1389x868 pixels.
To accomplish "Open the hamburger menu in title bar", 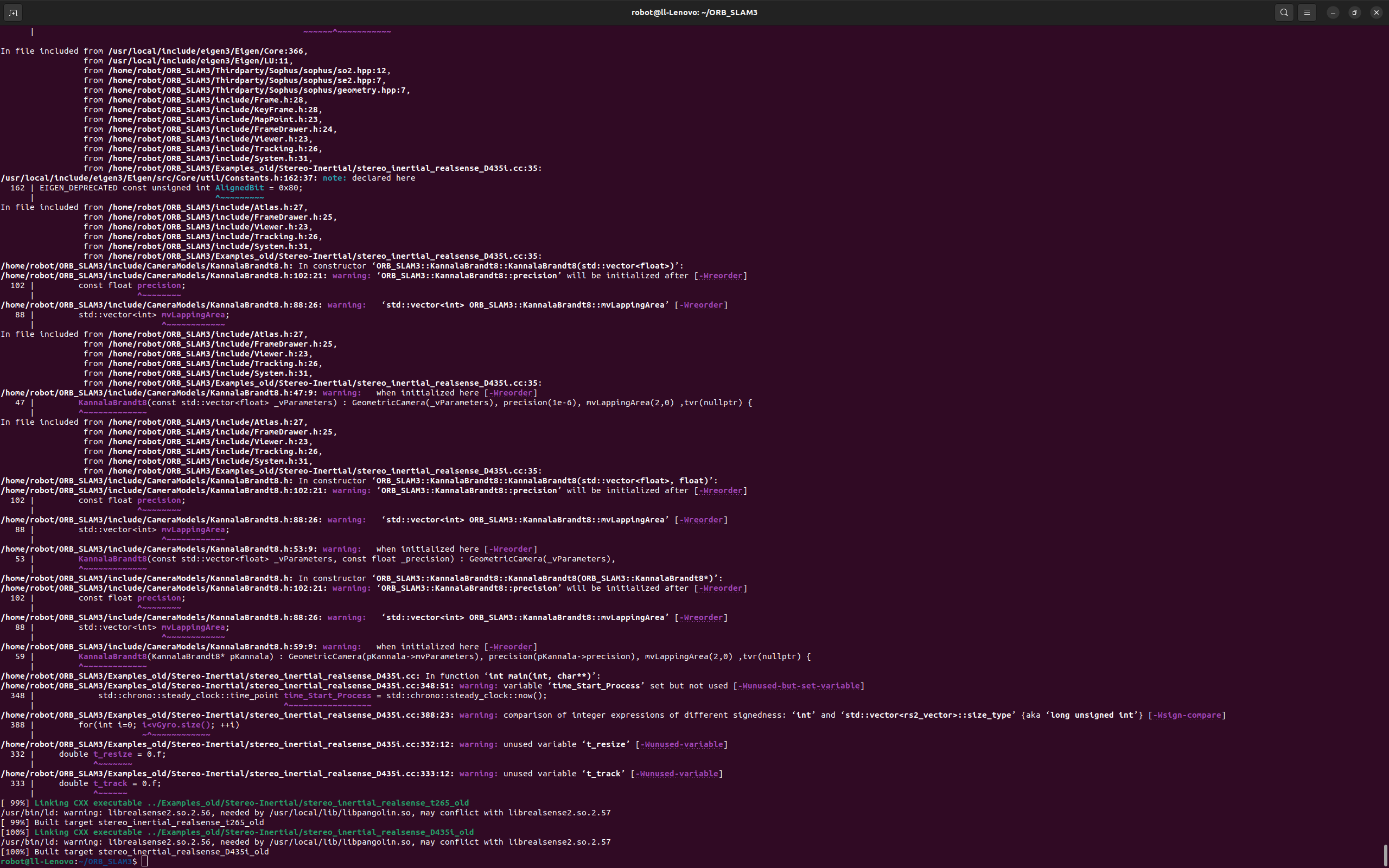I will click(1307, 12).
